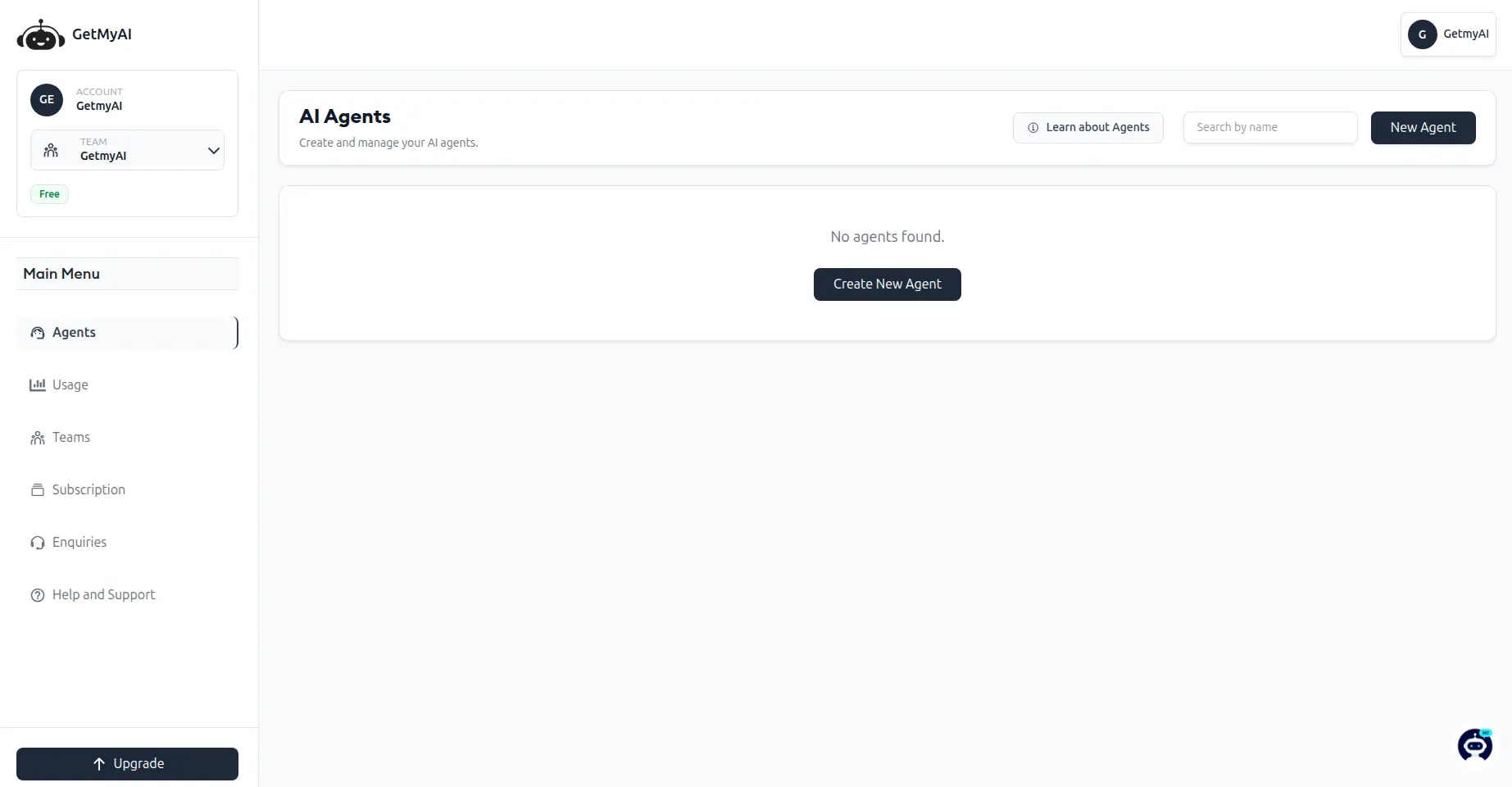Click the Teams people icon in menu

click(x=38, y=438)
